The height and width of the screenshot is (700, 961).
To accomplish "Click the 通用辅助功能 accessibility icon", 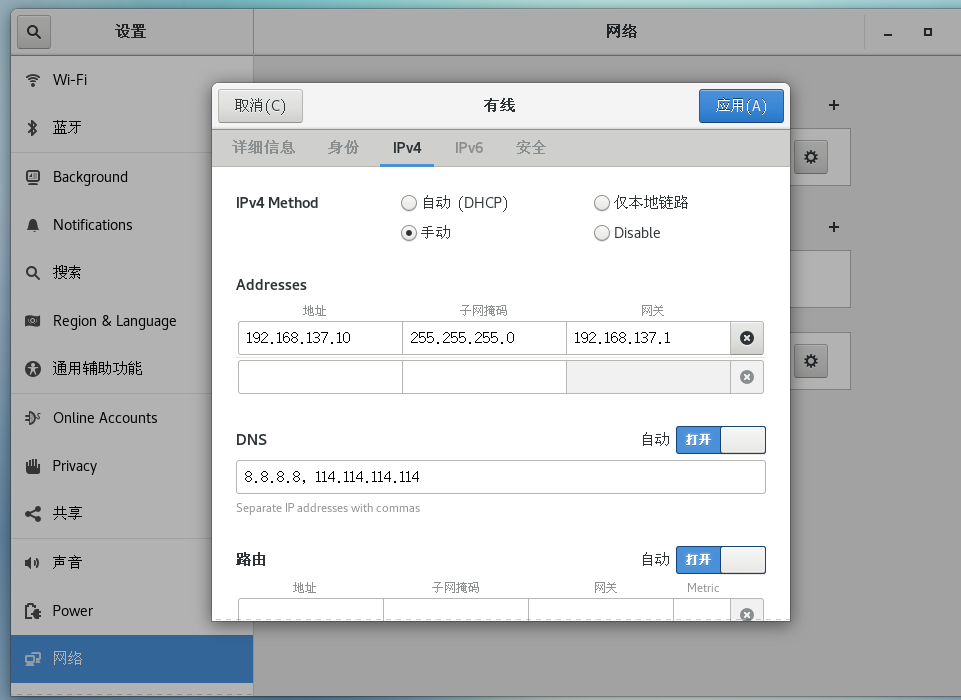I will pyautogui.click(x=32, y=368).
